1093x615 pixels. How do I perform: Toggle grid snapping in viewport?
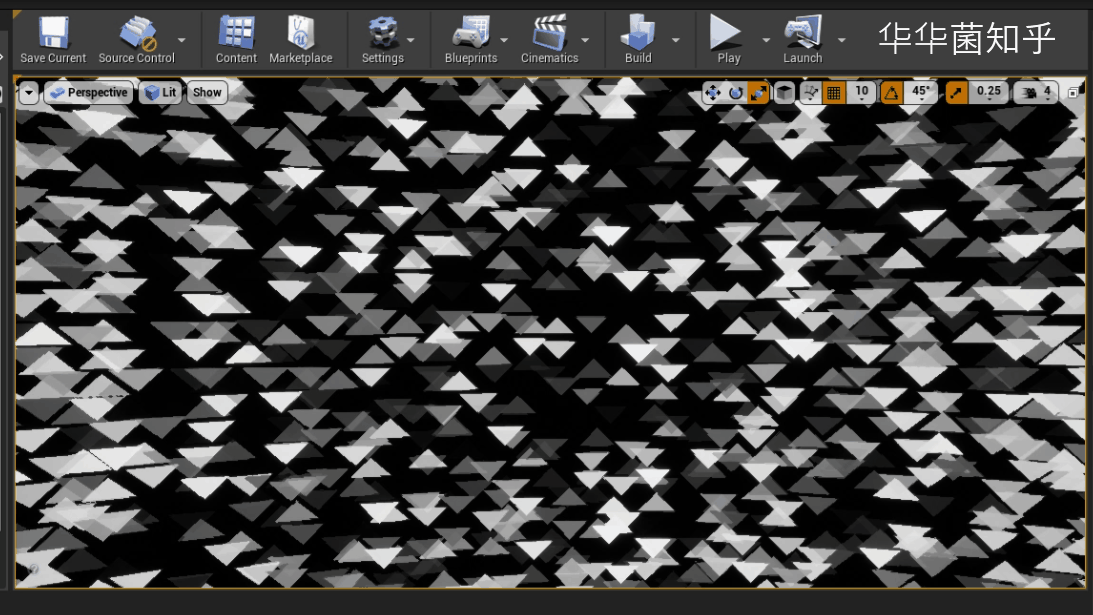point(833,92)
